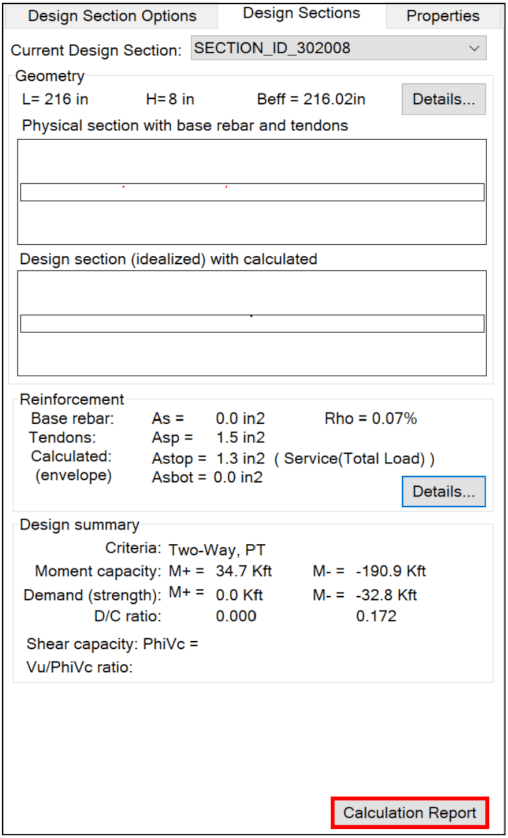Click the Shear capacity: PhiVc label
The image size is (508, 838).
click(112, 645)
